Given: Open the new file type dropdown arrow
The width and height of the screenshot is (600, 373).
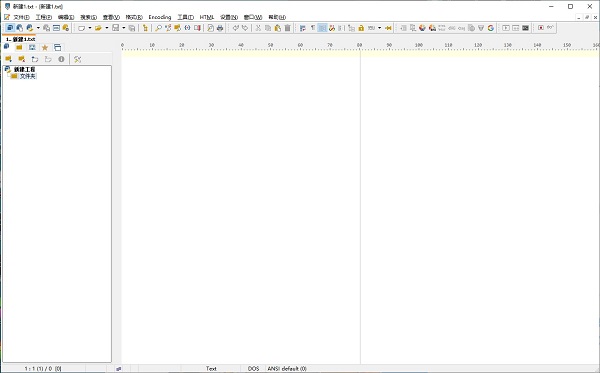Looking at the screenshot, I should pos(90,28).
